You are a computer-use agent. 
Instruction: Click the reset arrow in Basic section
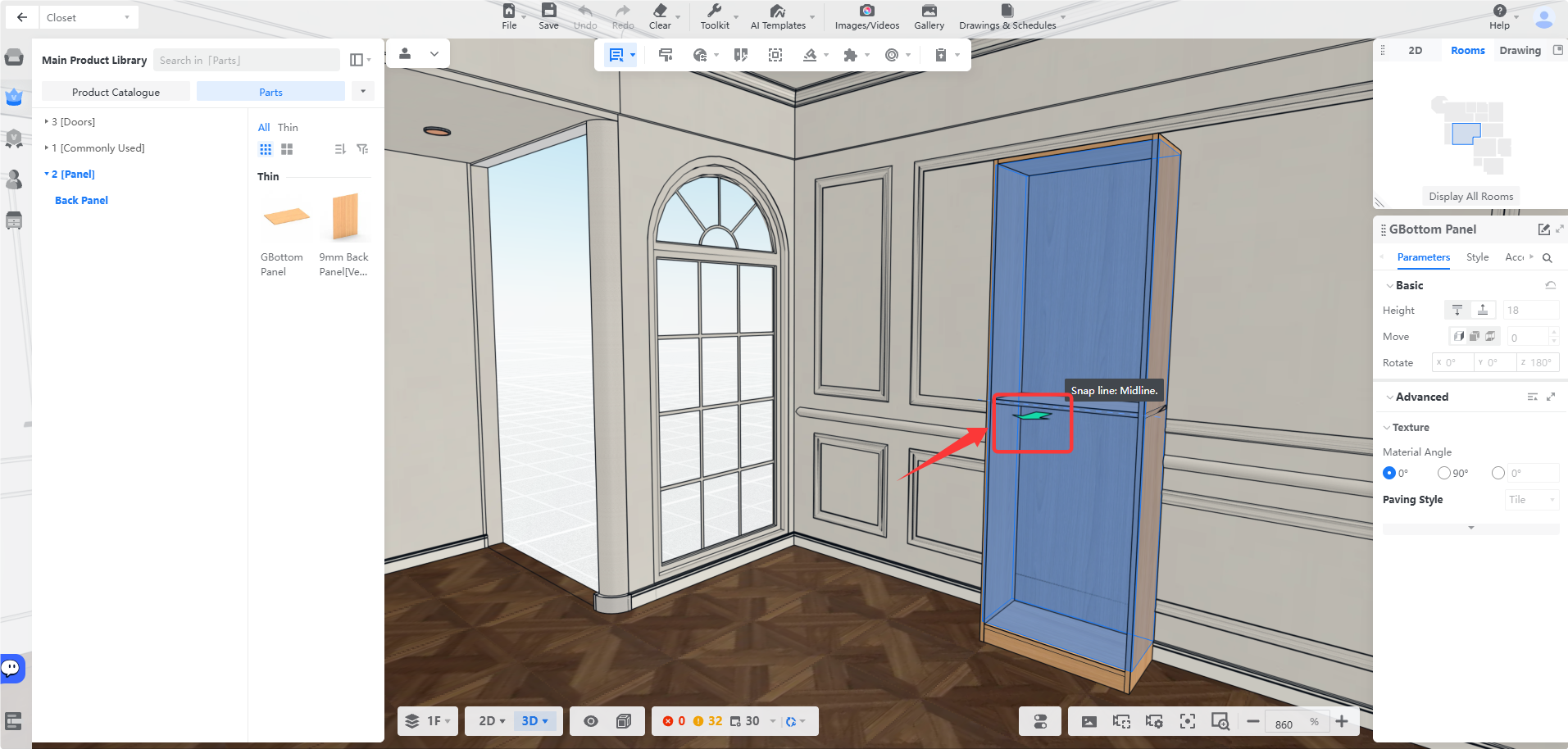tap(1550, 285)
